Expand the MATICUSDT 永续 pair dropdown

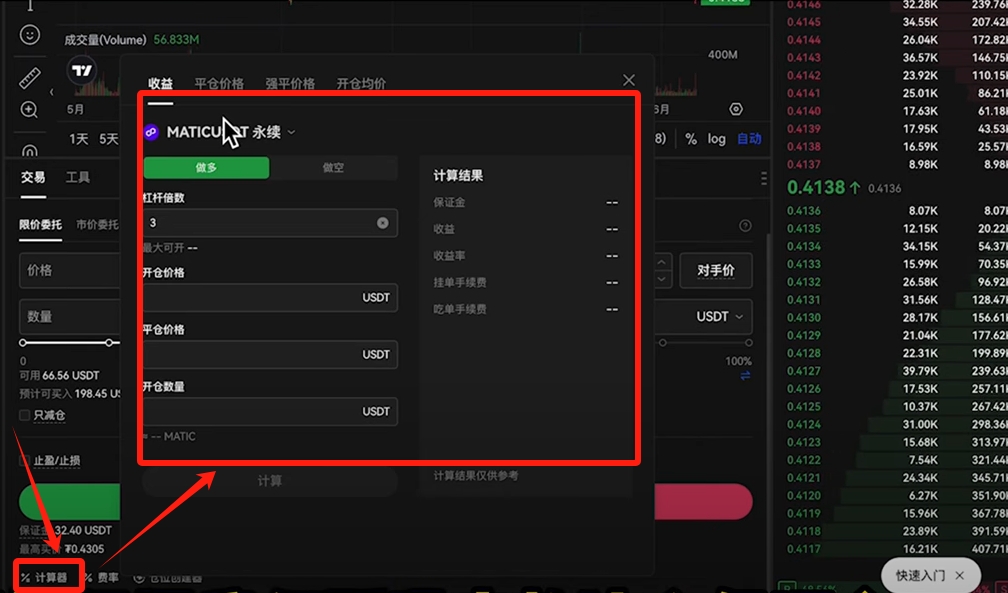point(291,132)
